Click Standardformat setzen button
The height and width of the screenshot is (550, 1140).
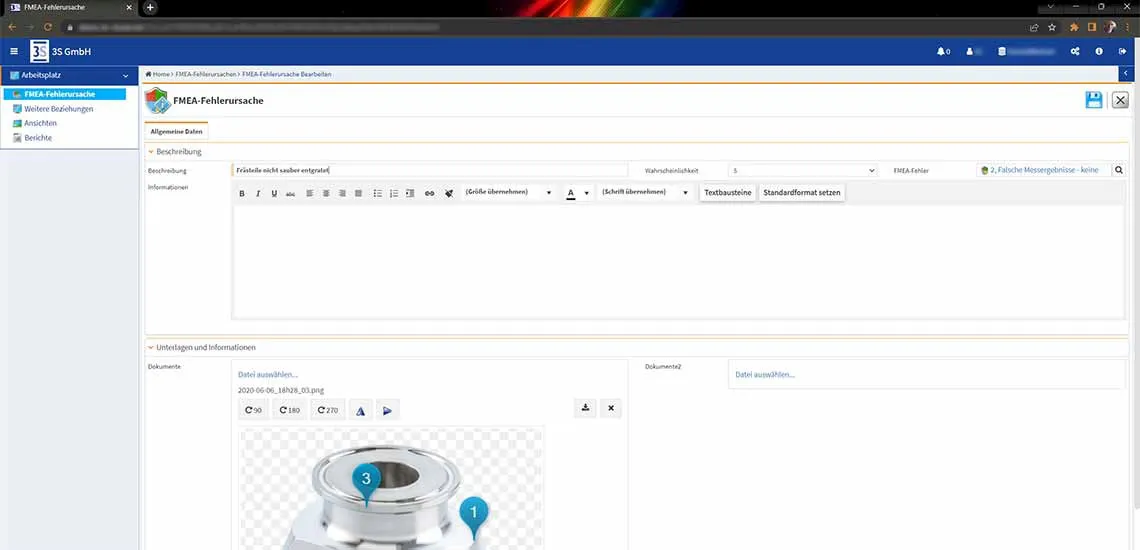pyautogui.click(x=802, y=193)
